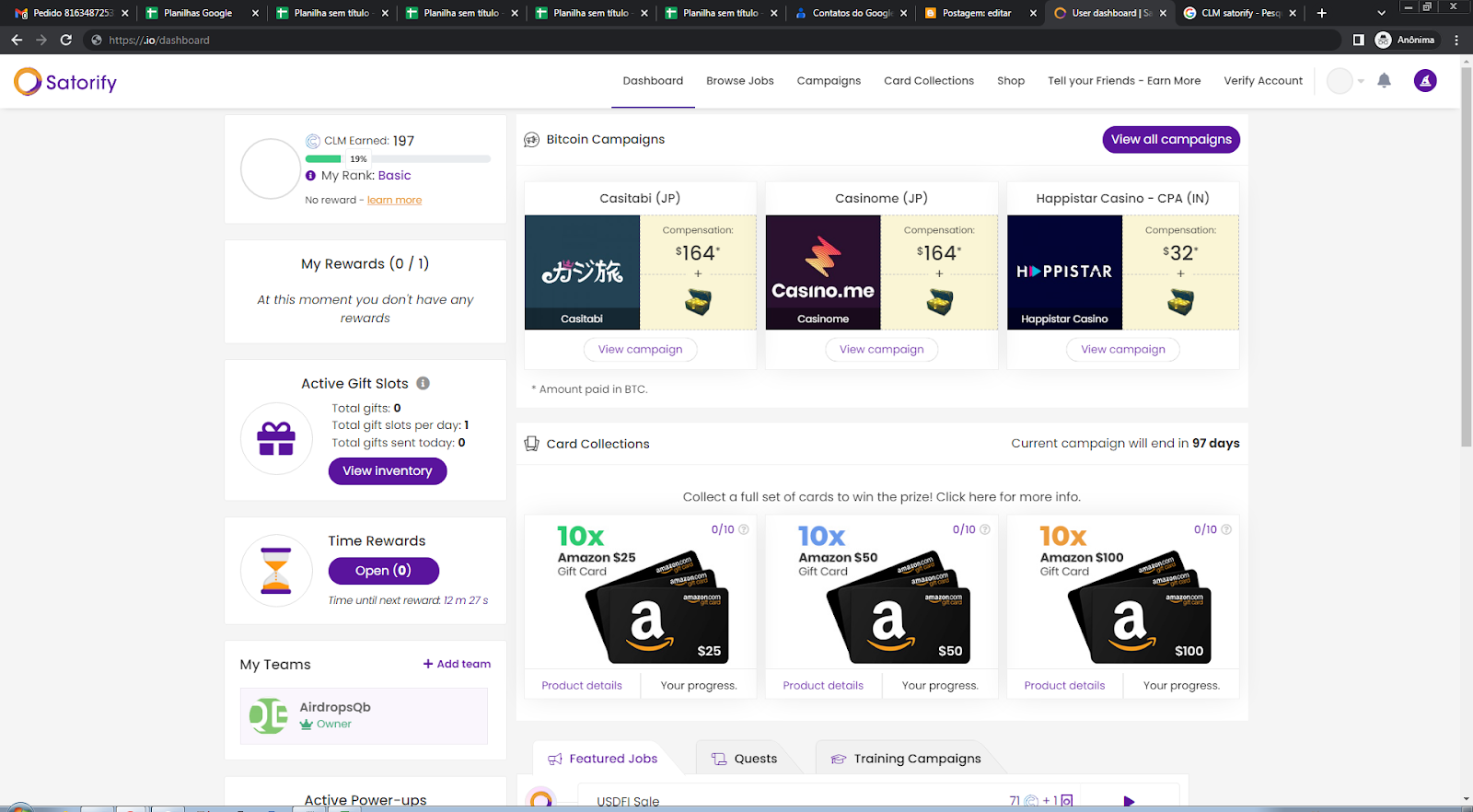Open Campaigns in top navigation
The image size is (1473, 812).
pyautogui.click(x=829, y=81)
